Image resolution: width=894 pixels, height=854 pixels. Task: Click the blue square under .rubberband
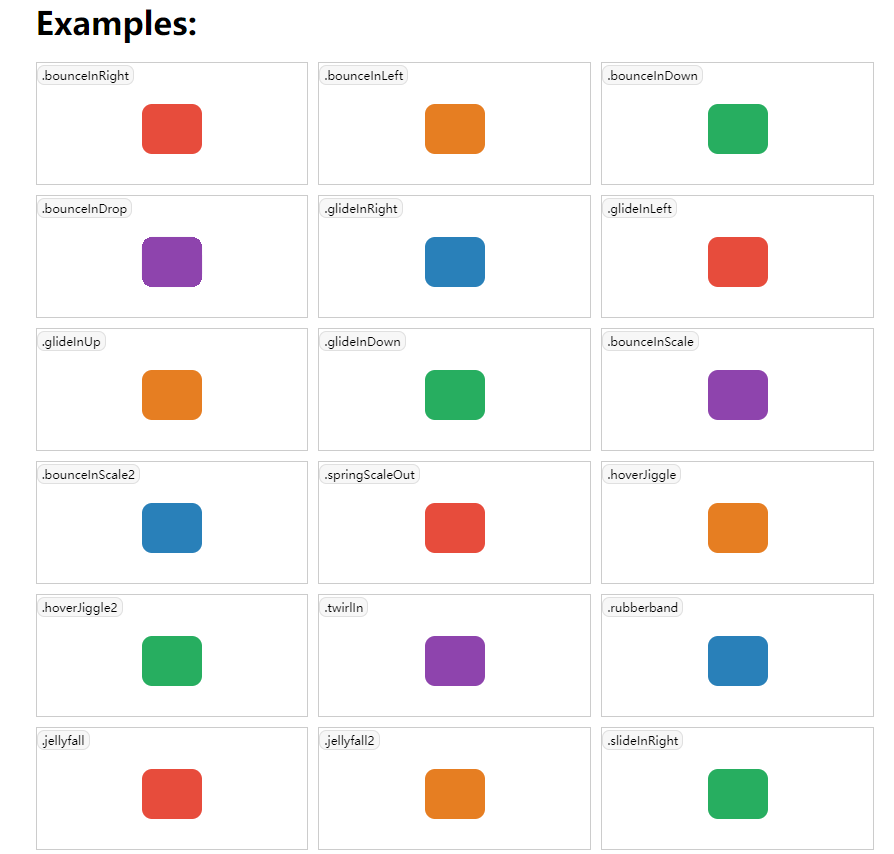click(738, 661)
